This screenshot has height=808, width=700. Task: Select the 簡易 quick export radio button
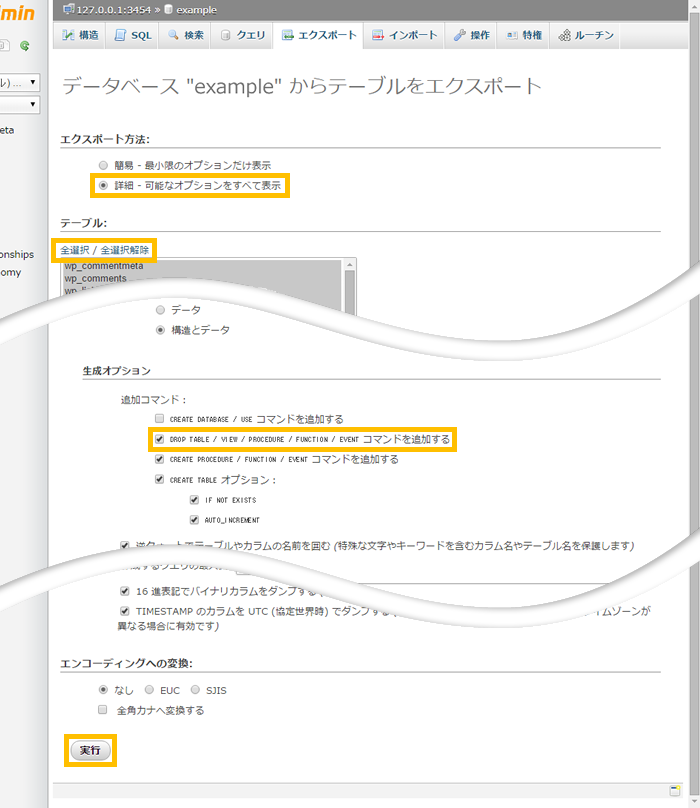click(102, 165)
